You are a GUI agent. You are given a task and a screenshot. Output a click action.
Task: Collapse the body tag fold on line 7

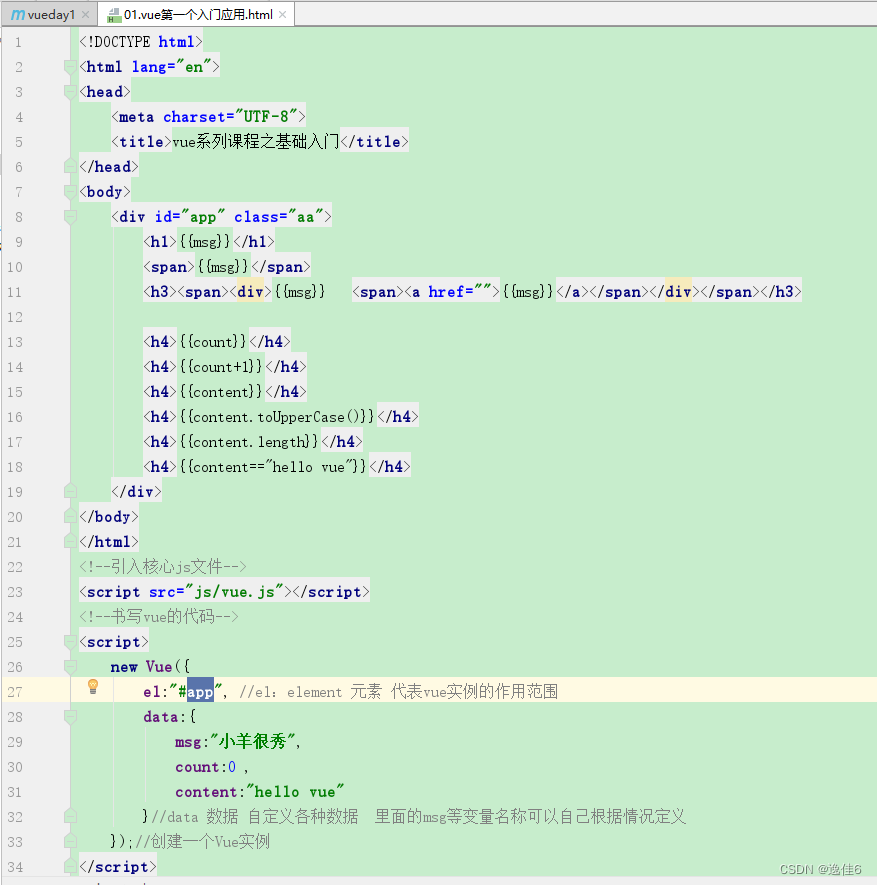[70, 192]
